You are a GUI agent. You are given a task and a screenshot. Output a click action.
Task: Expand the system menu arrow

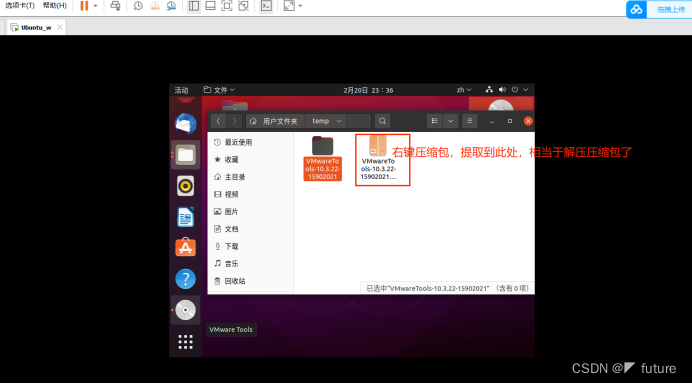tap(526, 90)
